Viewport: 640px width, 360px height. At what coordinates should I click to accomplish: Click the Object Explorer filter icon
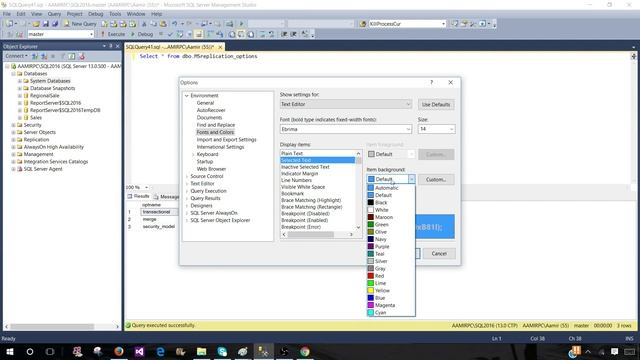coord(62,56)
